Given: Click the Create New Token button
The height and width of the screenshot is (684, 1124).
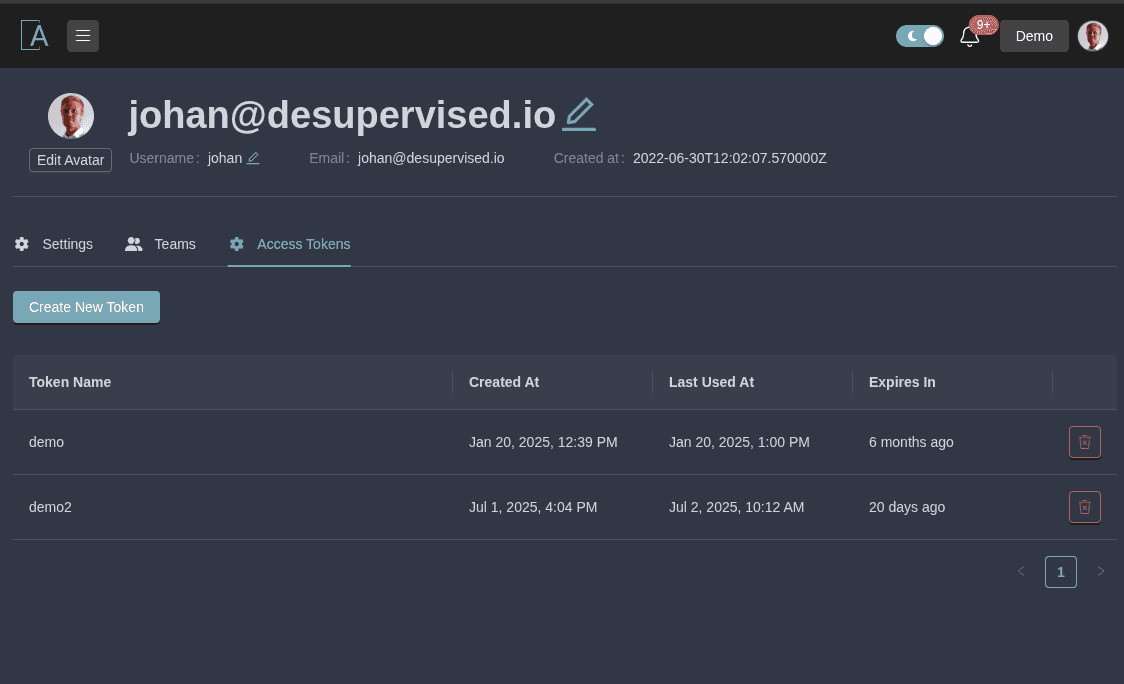Looking at the screenshot, I should point(86,307).
